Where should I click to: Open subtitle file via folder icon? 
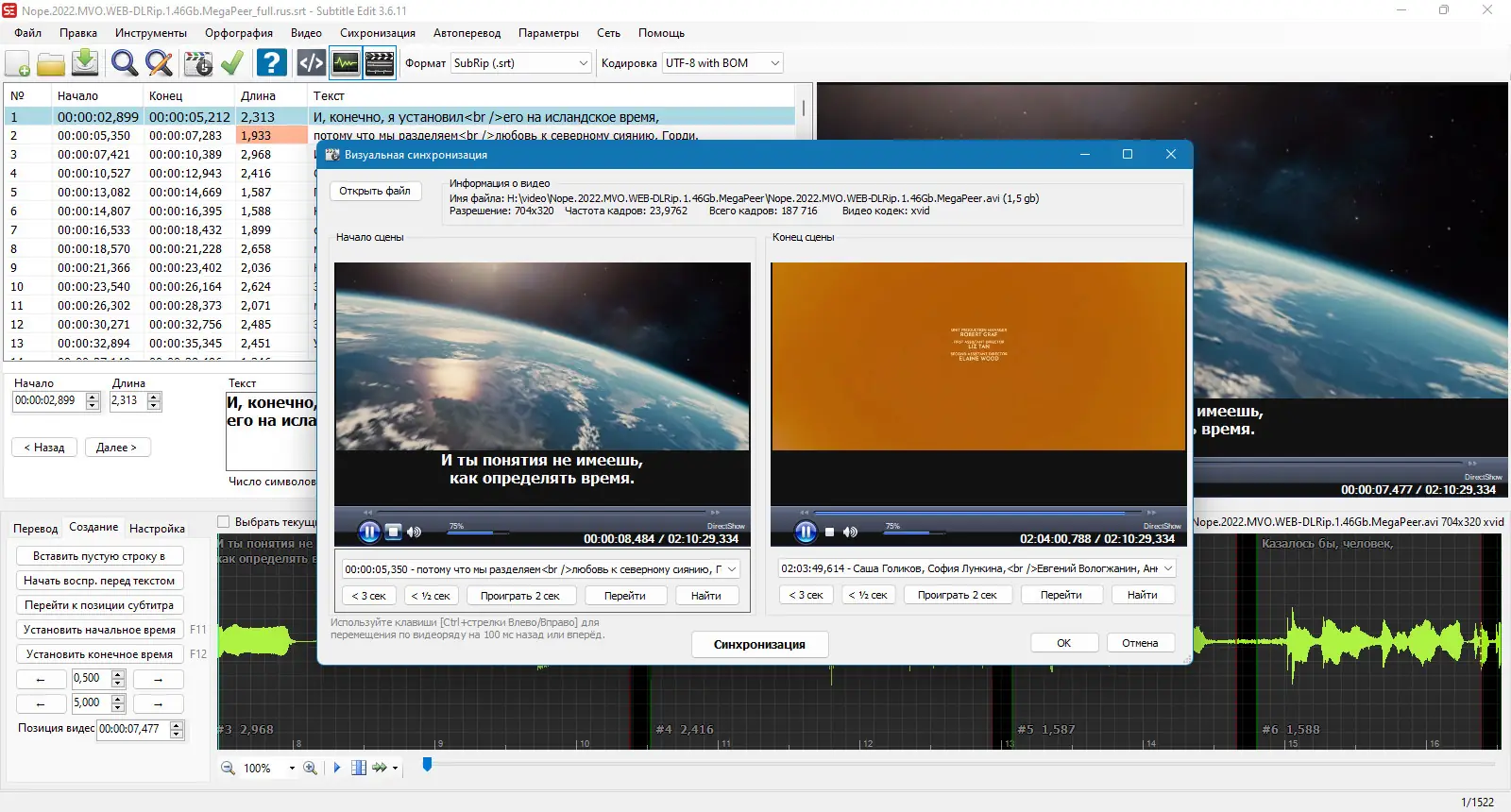click(51, 63)
